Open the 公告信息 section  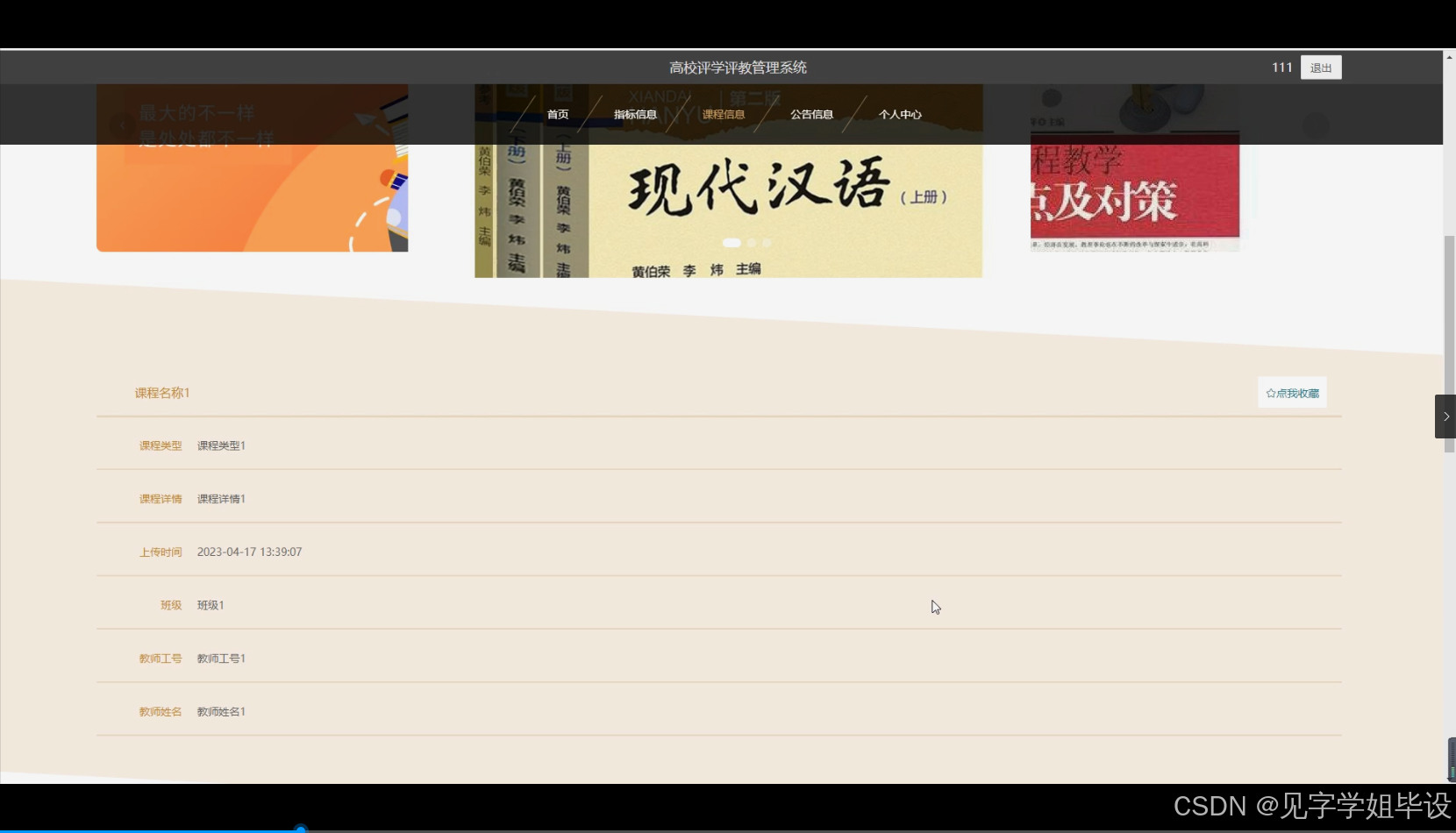[811, 114]
